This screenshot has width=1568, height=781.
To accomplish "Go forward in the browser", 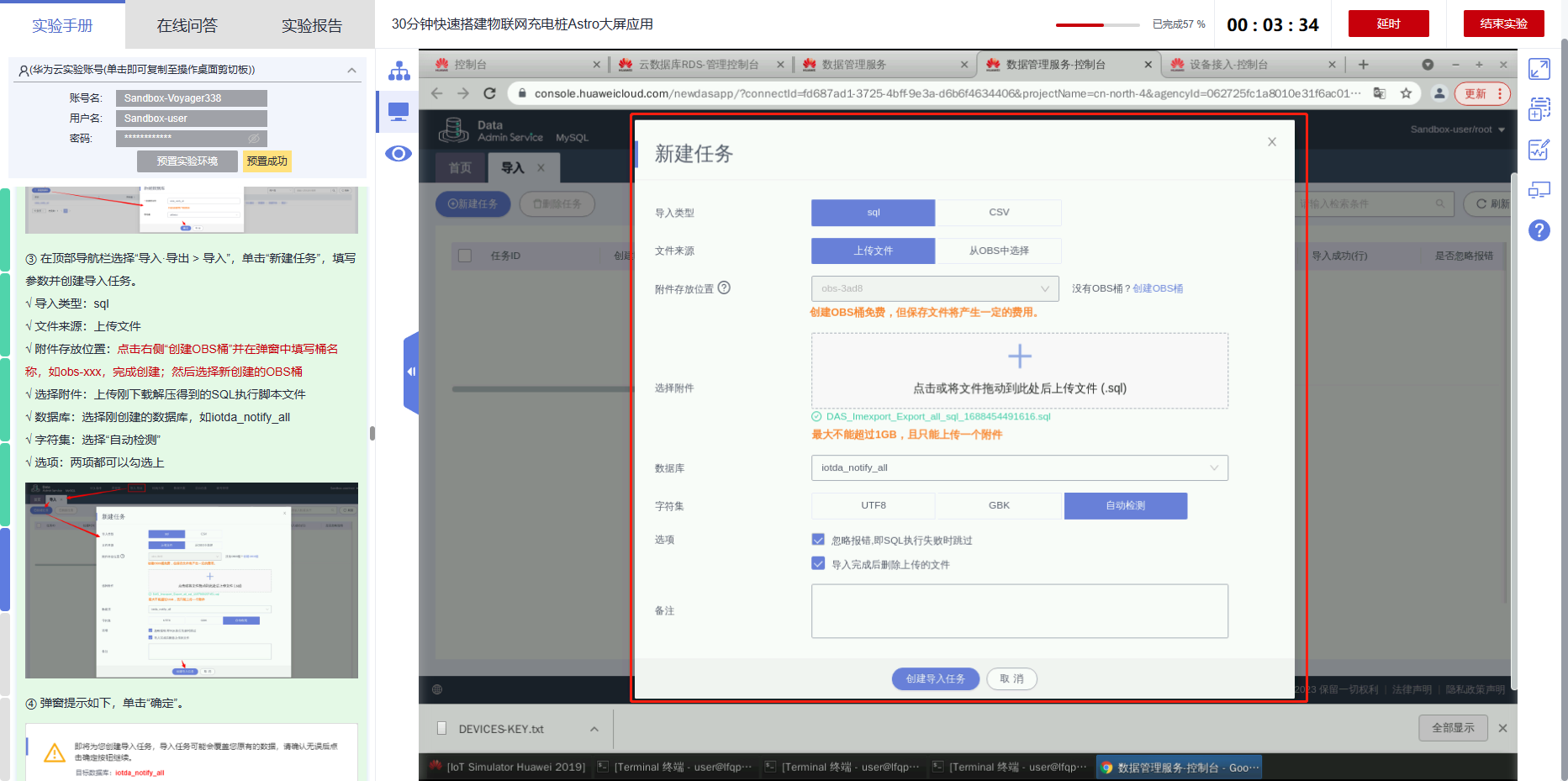I will [x=463, y=93].
